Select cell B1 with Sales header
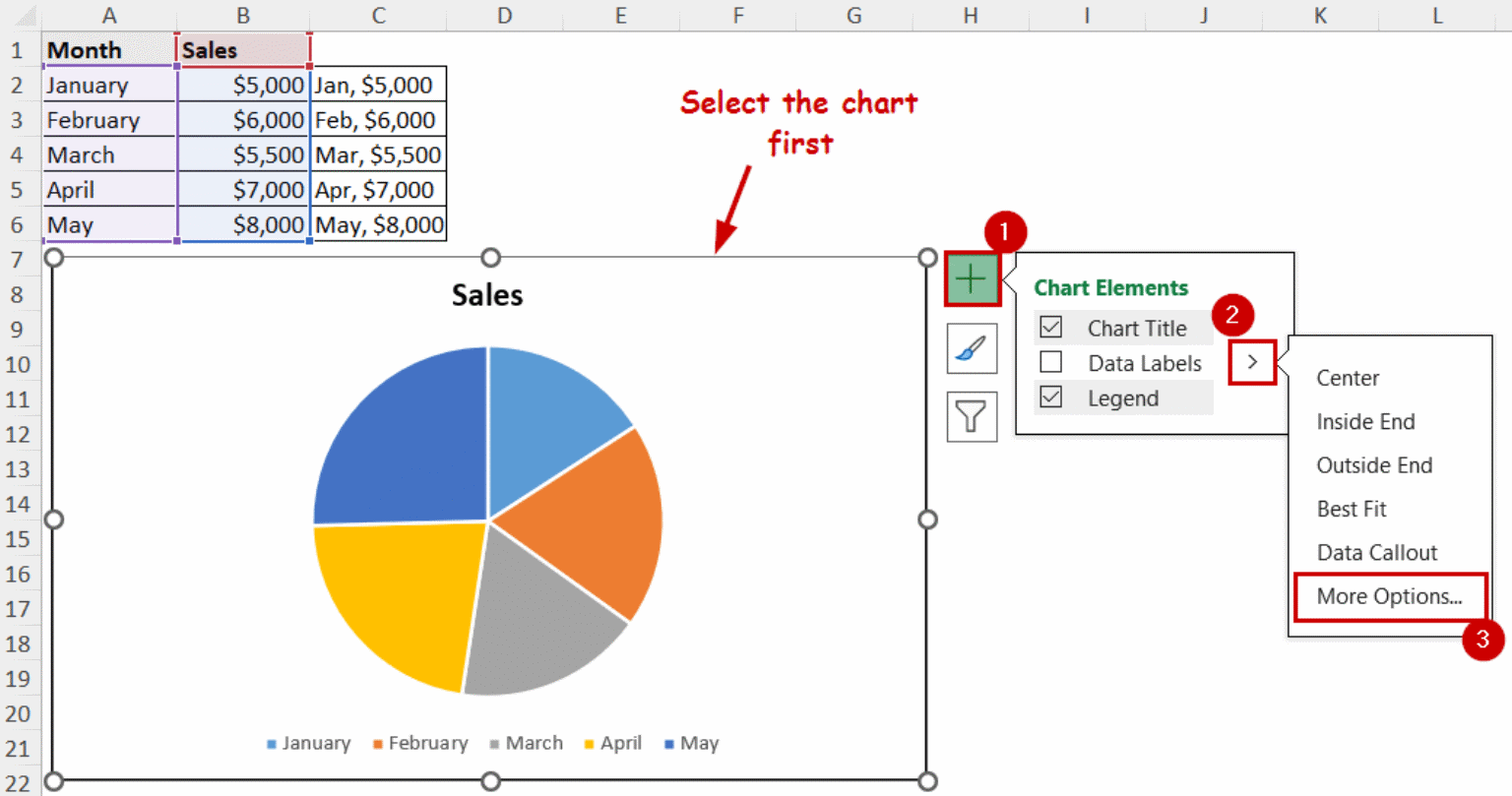The height and width of the screenshot is (796, 1512). click(x=243, y=50)
